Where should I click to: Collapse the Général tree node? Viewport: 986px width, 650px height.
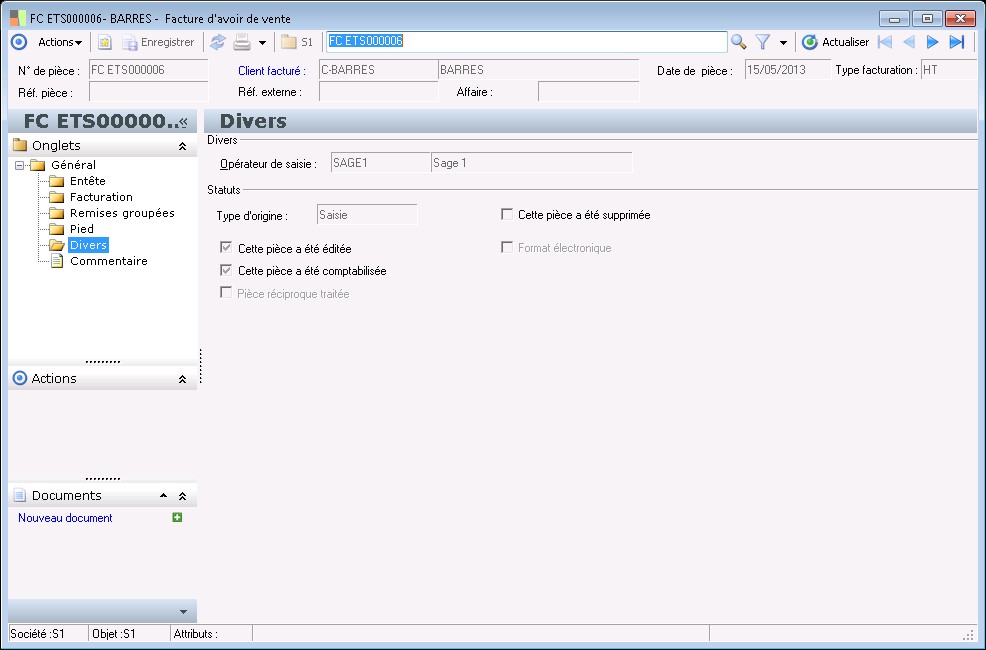click(19, 165)
